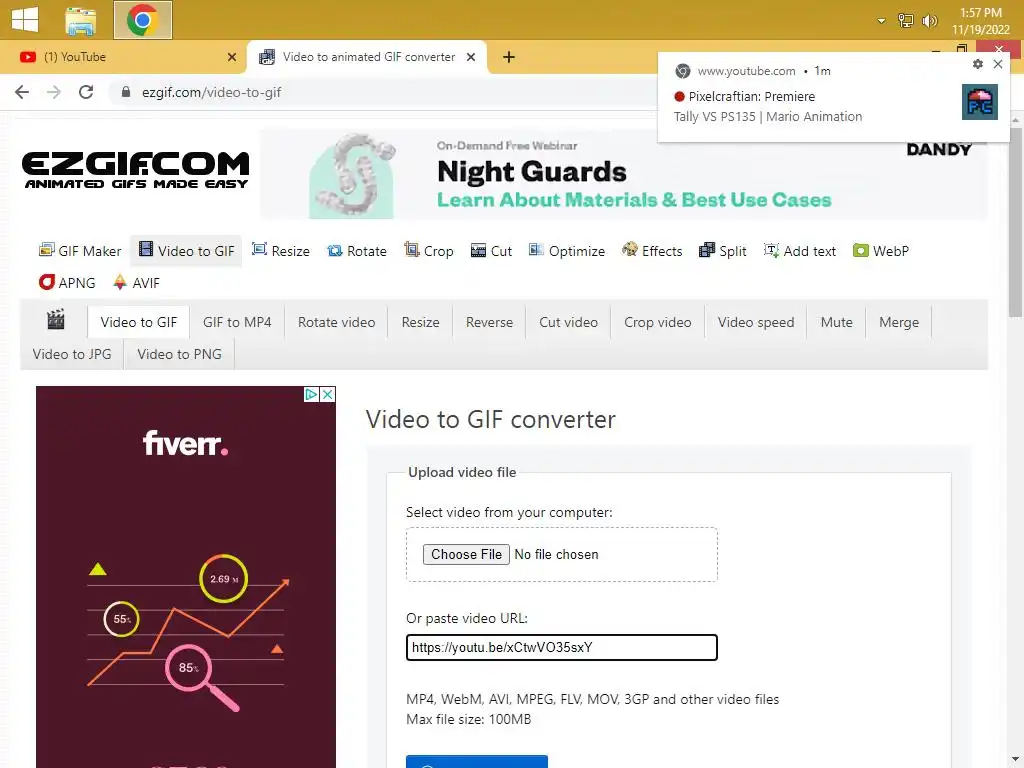
Task: Click the Choose File button
Action: [x=466, y=554]
